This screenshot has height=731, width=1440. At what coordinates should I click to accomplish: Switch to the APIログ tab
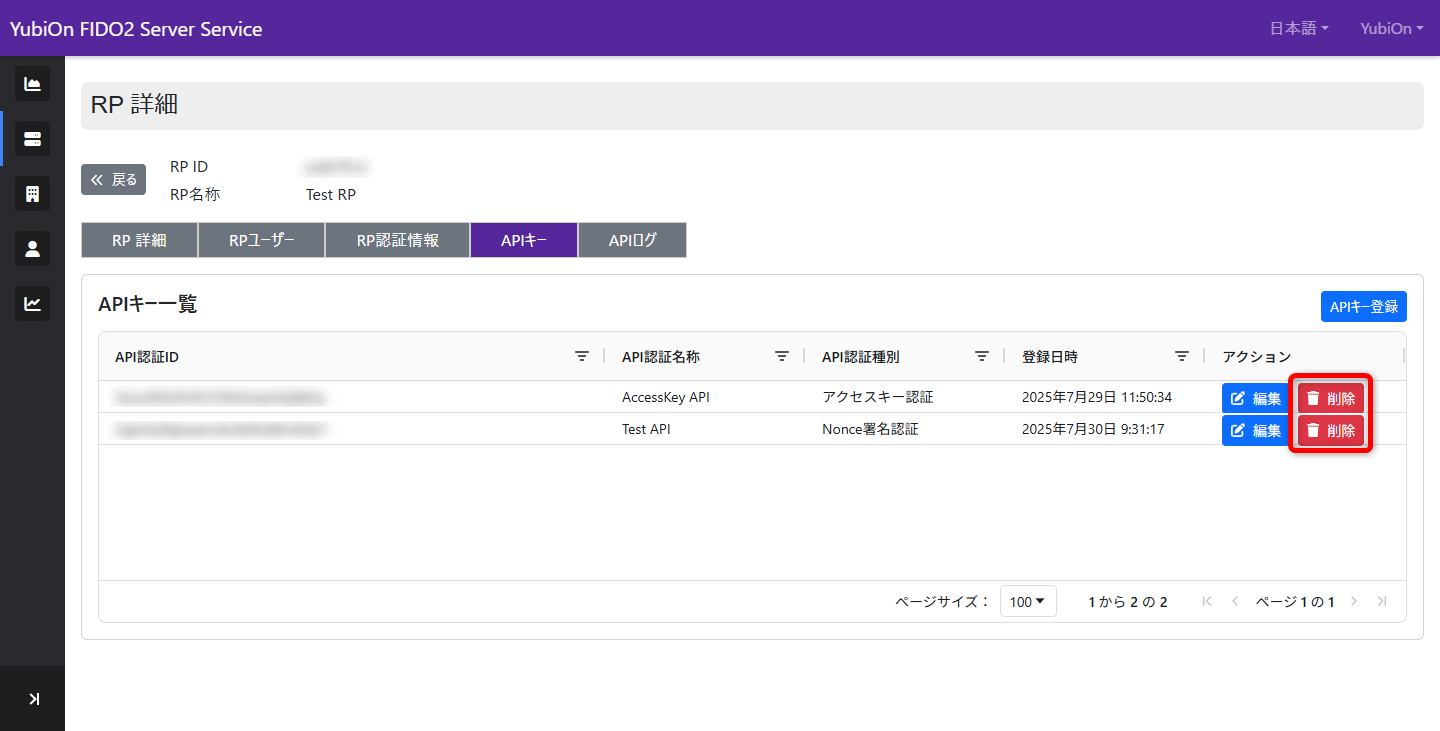click(x=632, y=240)
